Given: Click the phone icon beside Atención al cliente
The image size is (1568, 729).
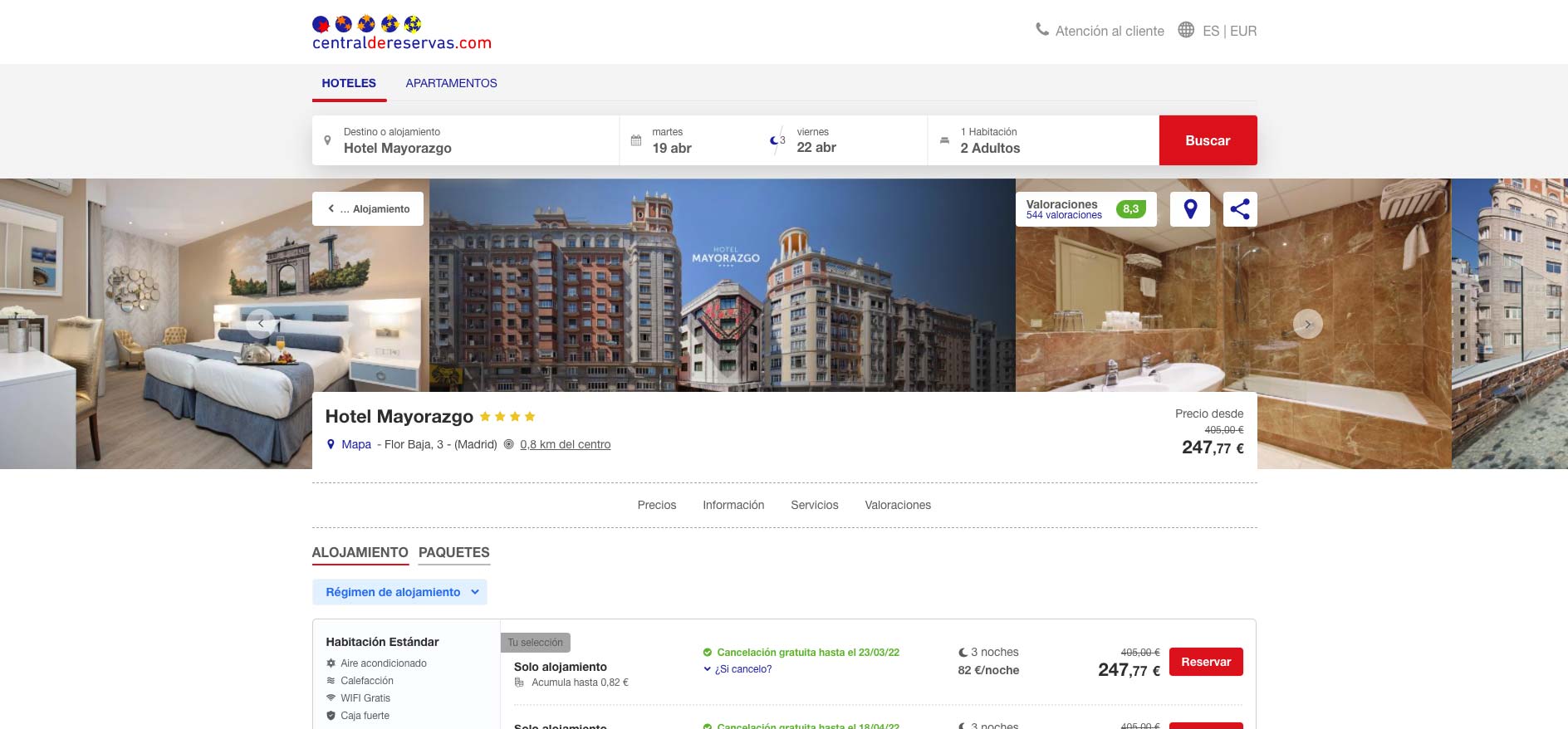Looking at the screenshot, I should point(1042,30).
